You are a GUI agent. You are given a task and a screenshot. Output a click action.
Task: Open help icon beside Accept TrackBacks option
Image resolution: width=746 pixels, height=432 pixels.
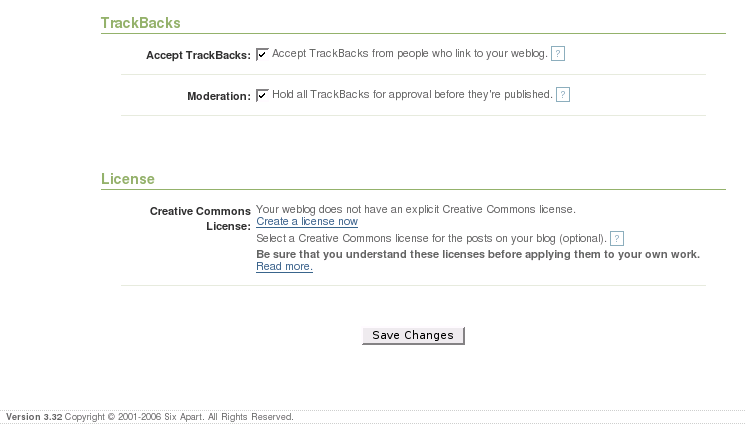[x=558, y=54]
